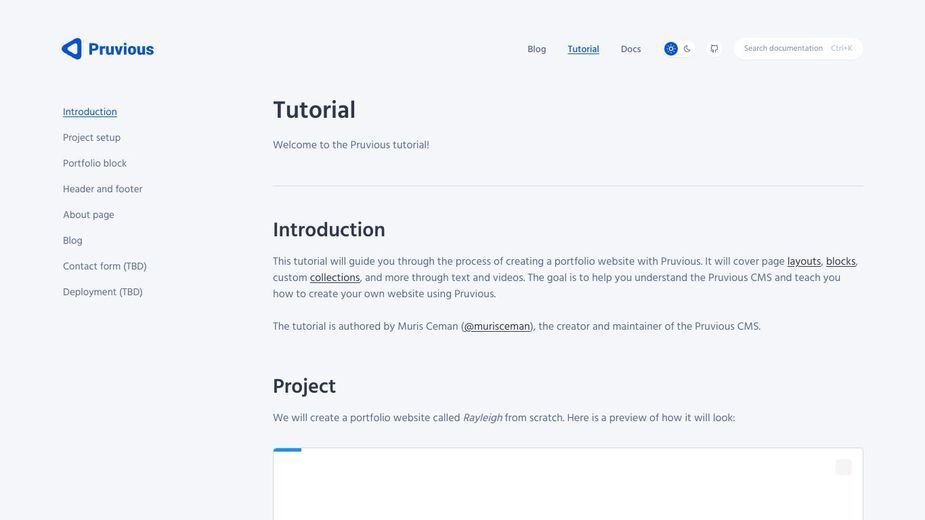Follow the collections link

(334, 277)
